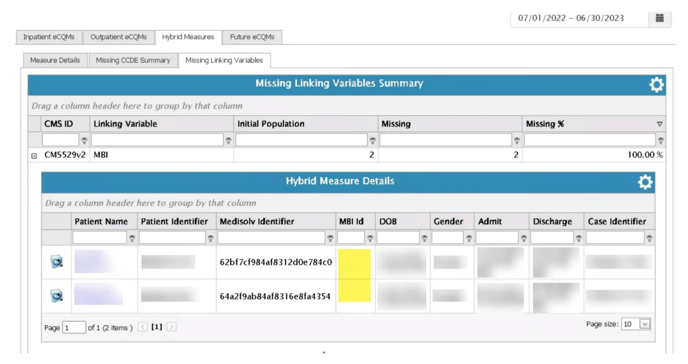Viewport: 688px width, 364px height.
Task: Sort by CMS ID column header
Action: [59, 124]
